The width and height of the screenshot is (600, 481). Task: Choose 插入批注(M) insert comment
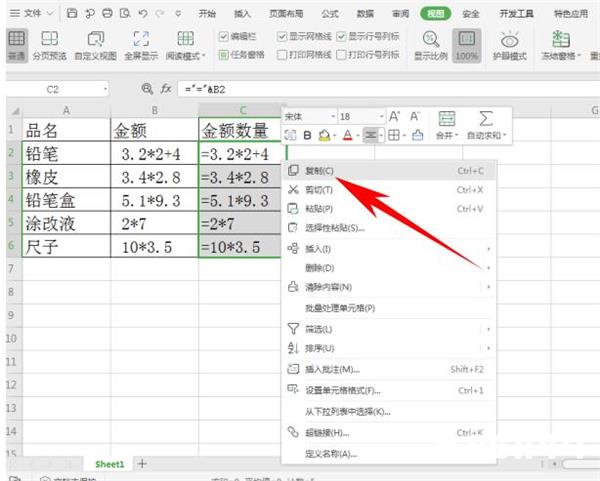[x=388, y=370]
